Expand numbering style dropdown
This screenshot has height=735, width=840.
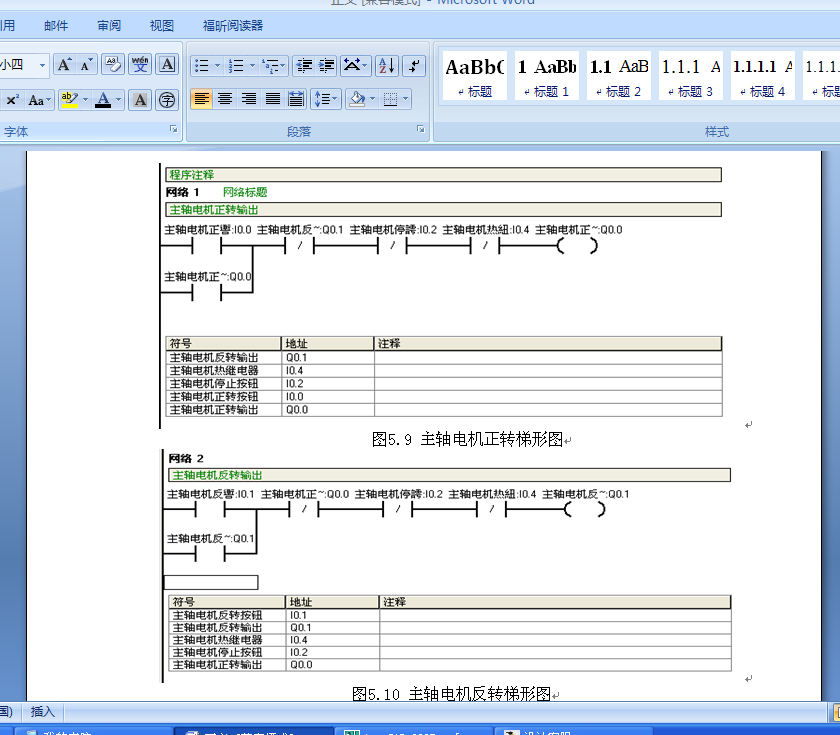pyautogui.click(x=252, y=66)
